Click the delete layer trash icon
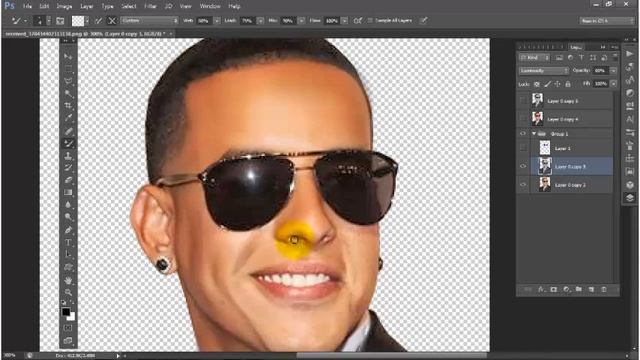 604,289
